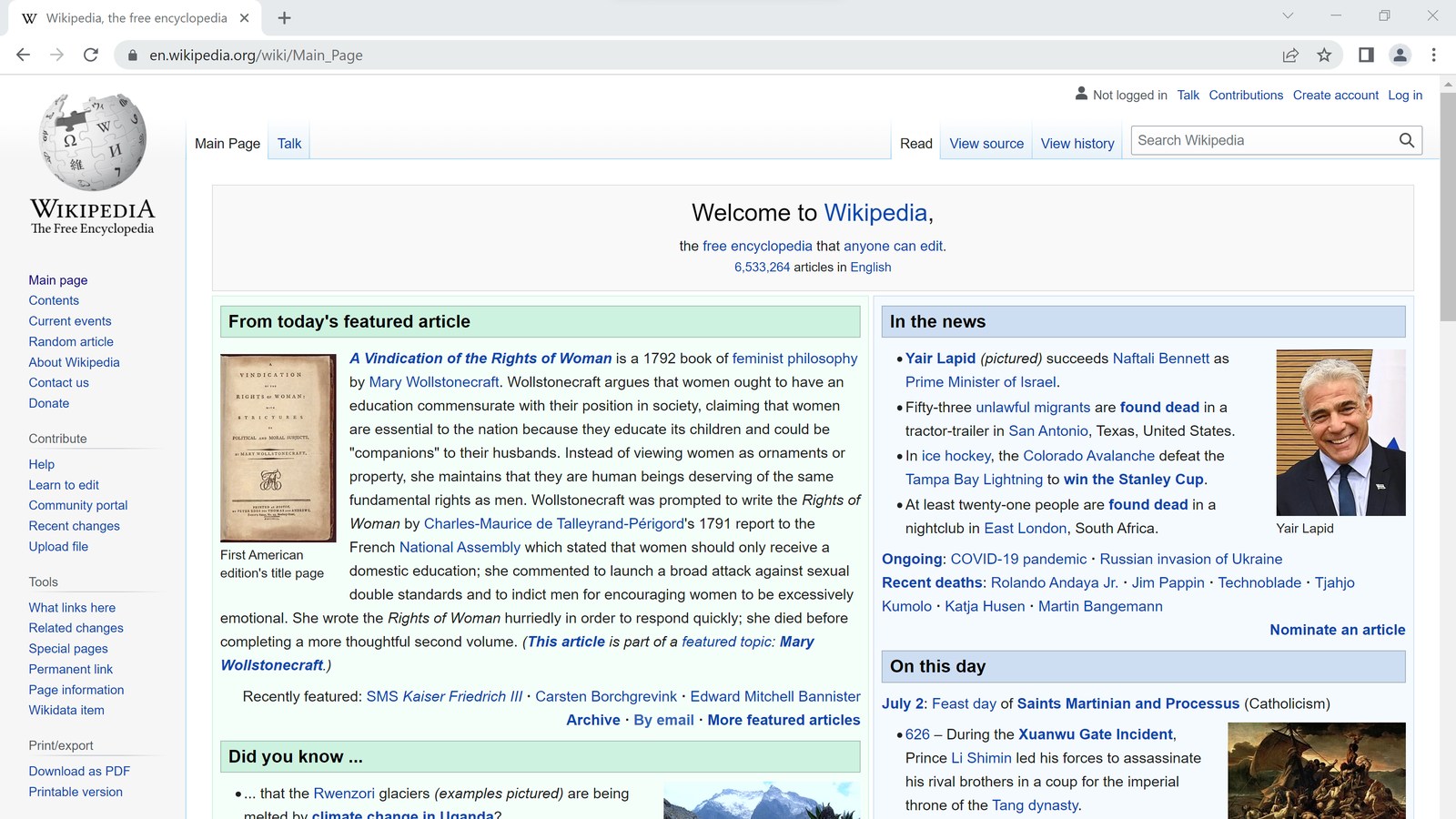Select the Read tab
Screen dimensions: 1456x819
pyautogui.click(x=916, y=144)
